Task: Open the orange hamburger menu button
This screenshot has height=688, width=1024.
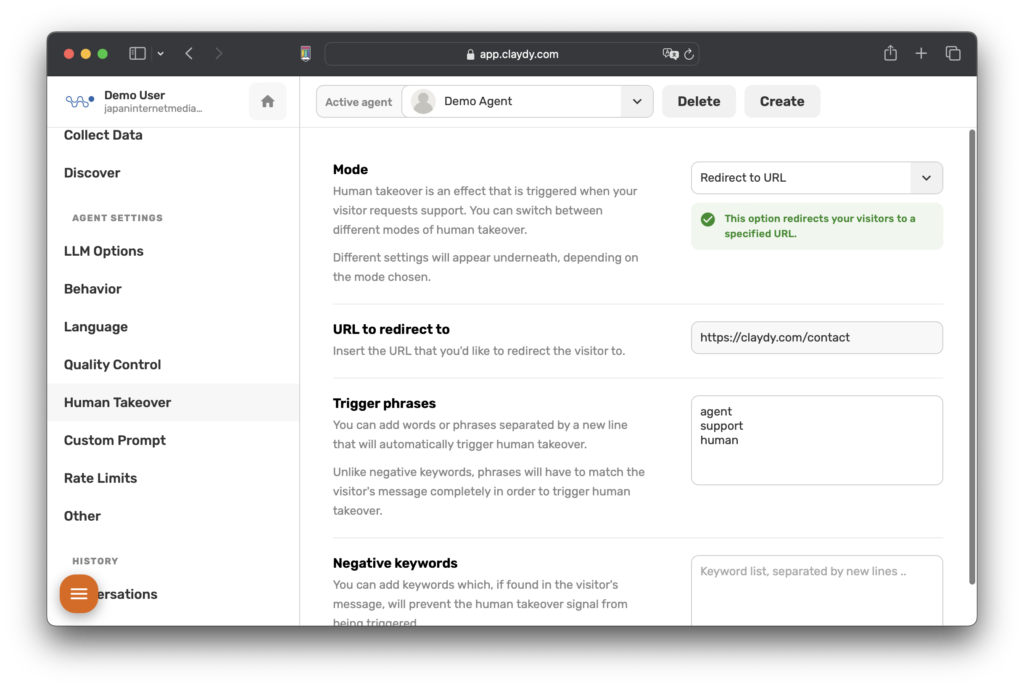Action: (79, 594)
